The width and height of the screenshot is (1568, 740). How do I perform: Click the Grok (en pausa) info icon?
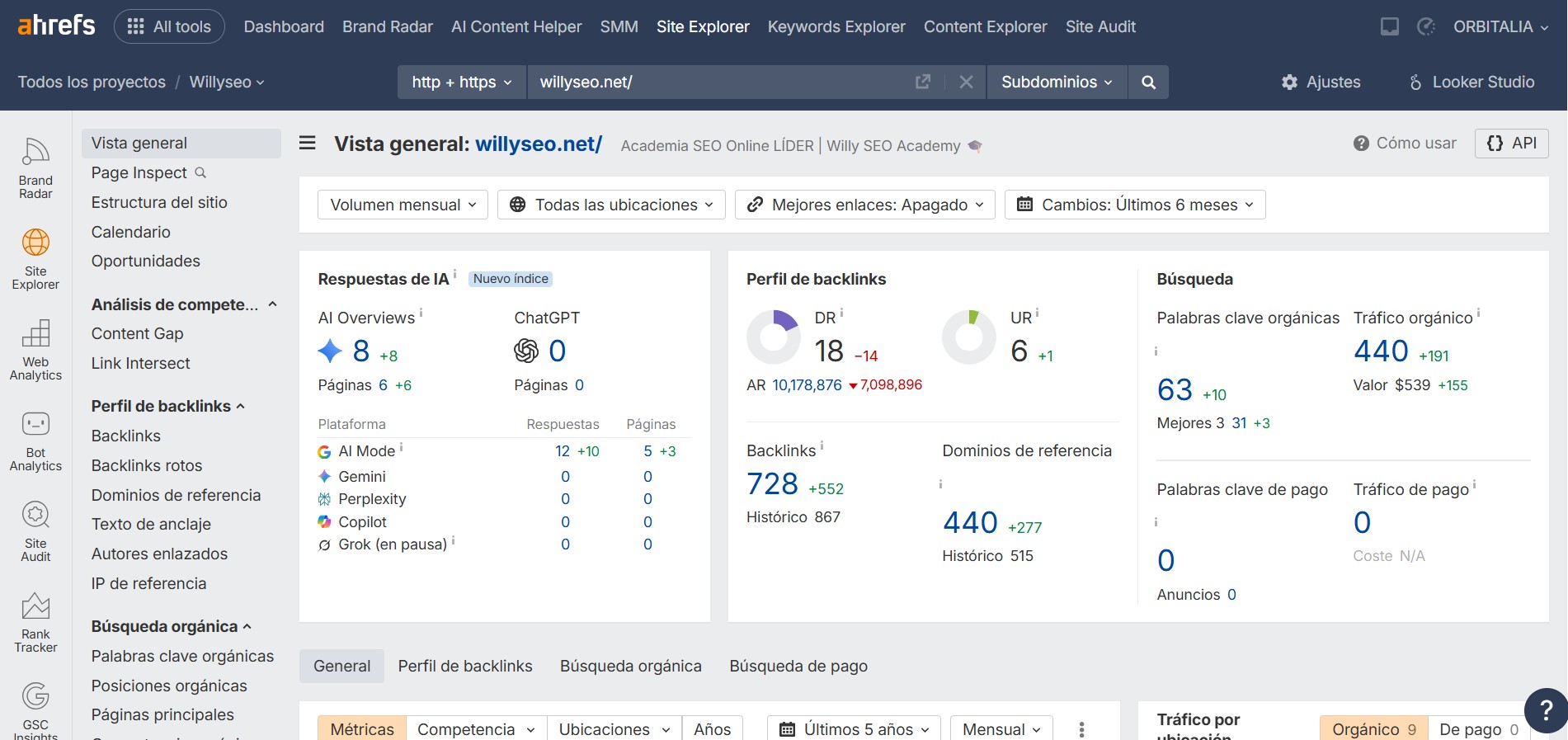click(x=453, y=540)
